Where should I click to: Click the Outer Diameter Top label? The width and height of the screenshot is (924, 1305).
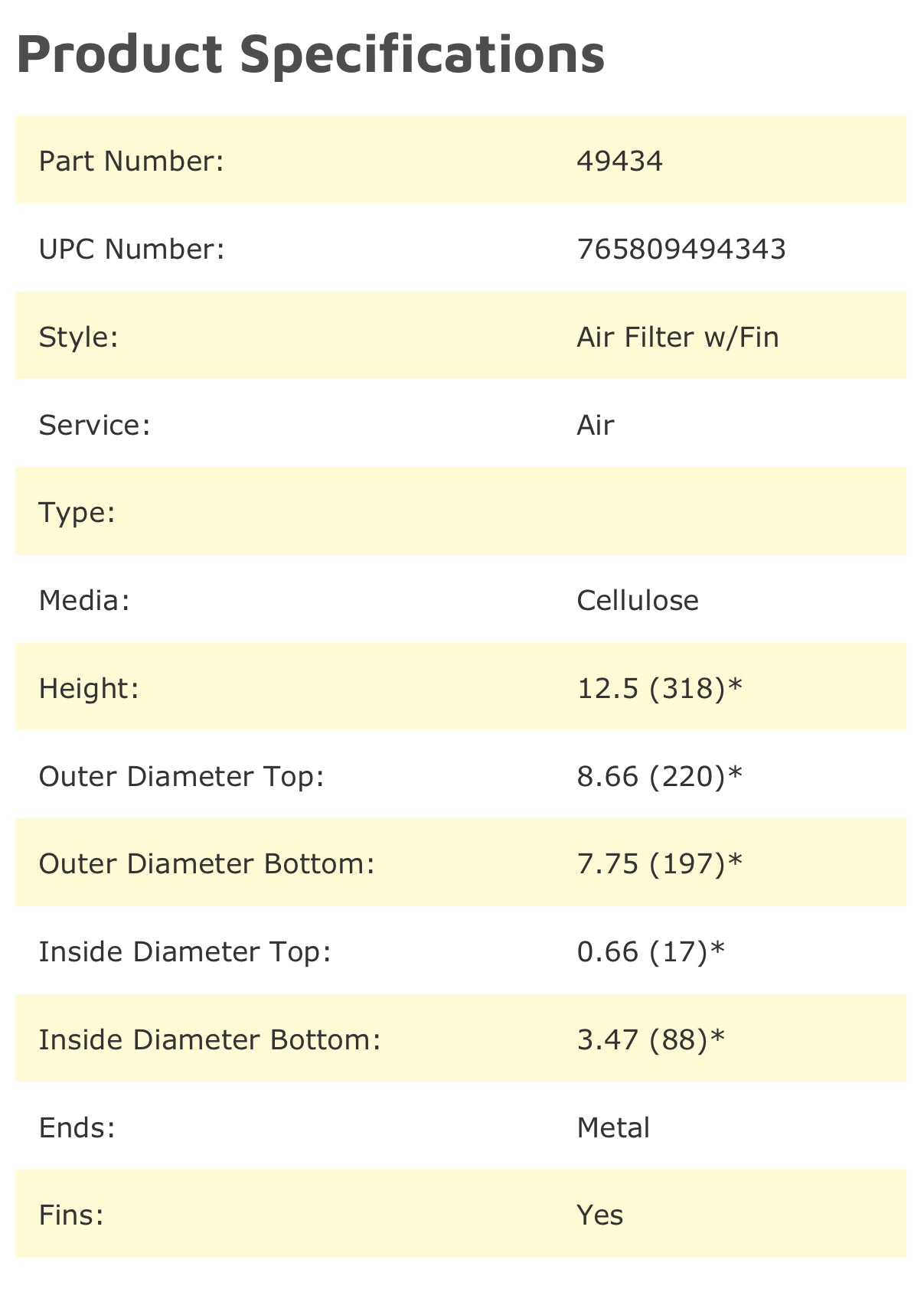181,777
